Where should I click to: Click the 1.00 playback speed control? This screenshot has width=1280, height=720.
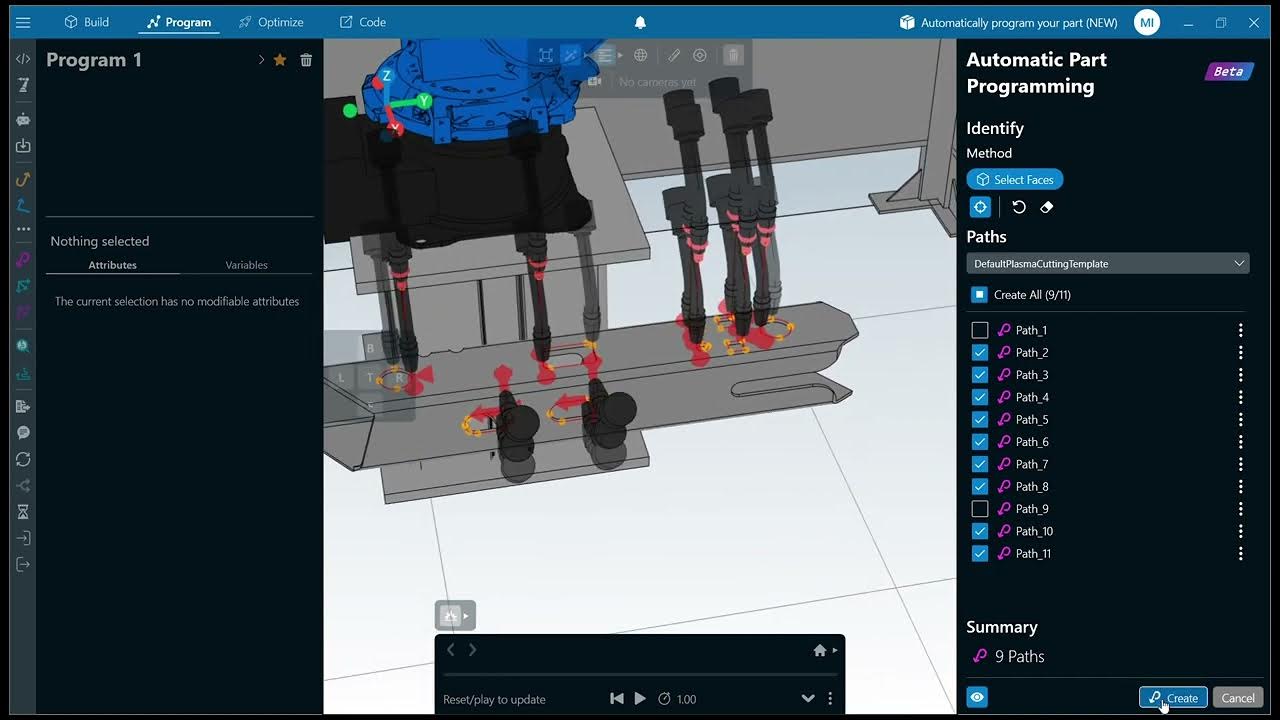pyautogui.click(x=678, y=699)
